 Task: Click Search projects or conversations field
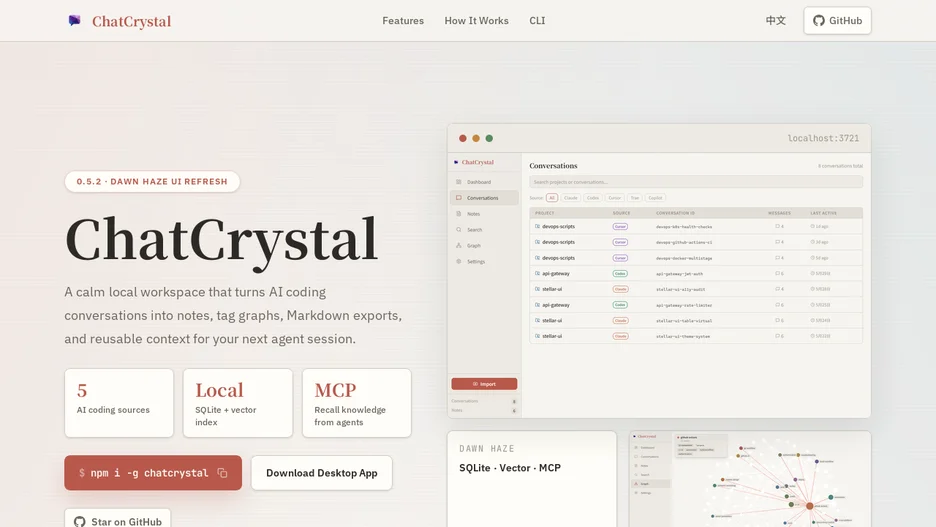point(695,181)
